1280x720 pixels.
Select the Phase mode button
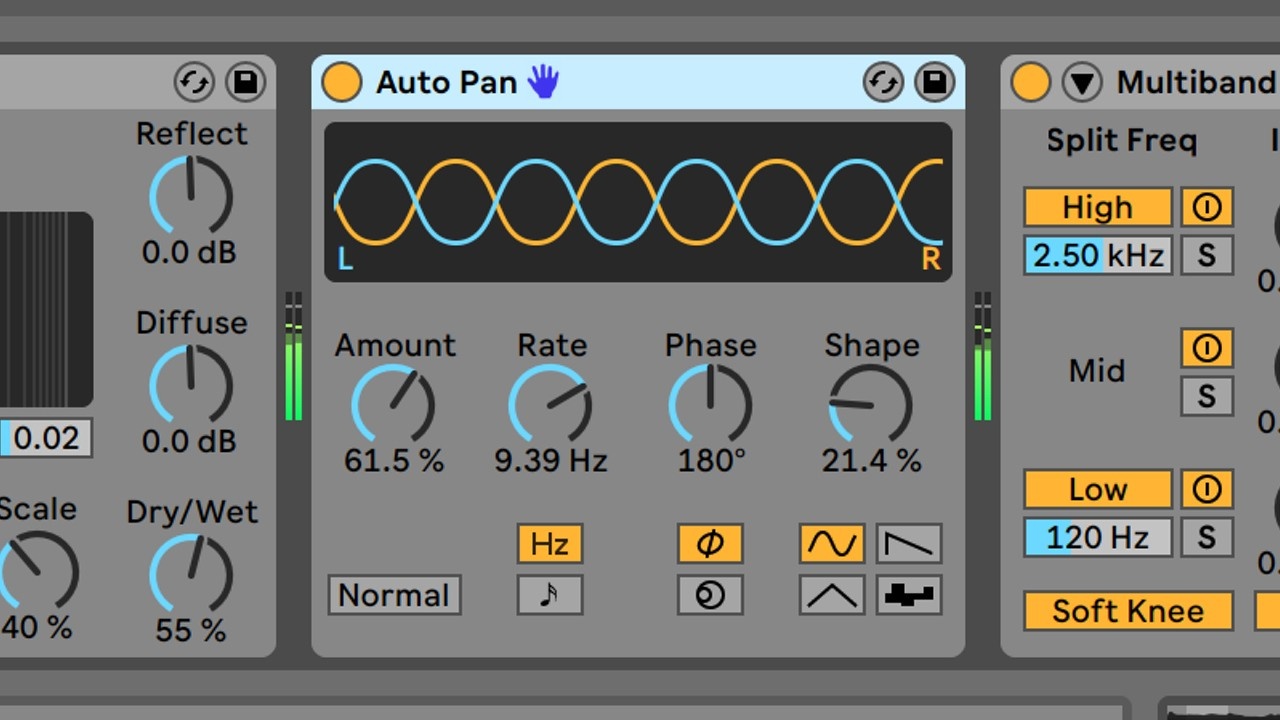710,544
